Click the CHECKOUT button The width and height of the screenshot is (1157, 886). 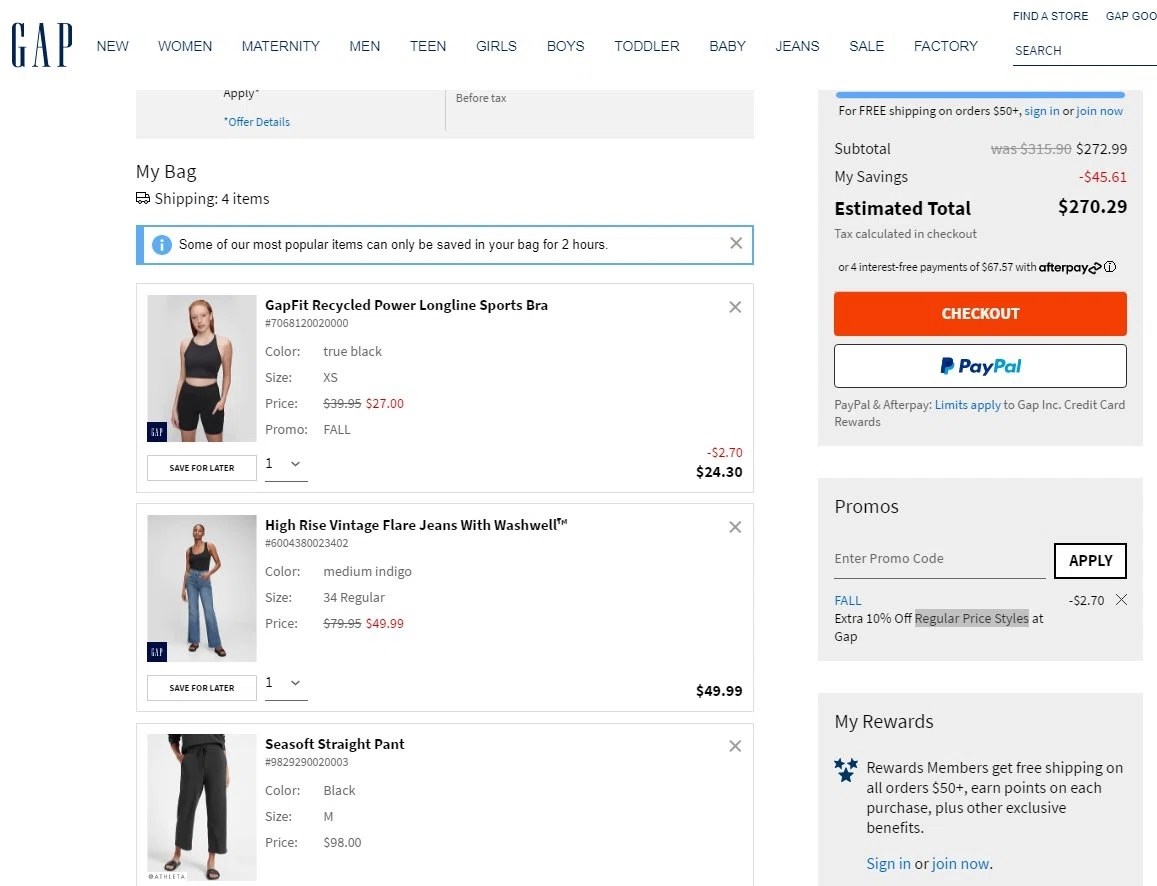[980, 314]
